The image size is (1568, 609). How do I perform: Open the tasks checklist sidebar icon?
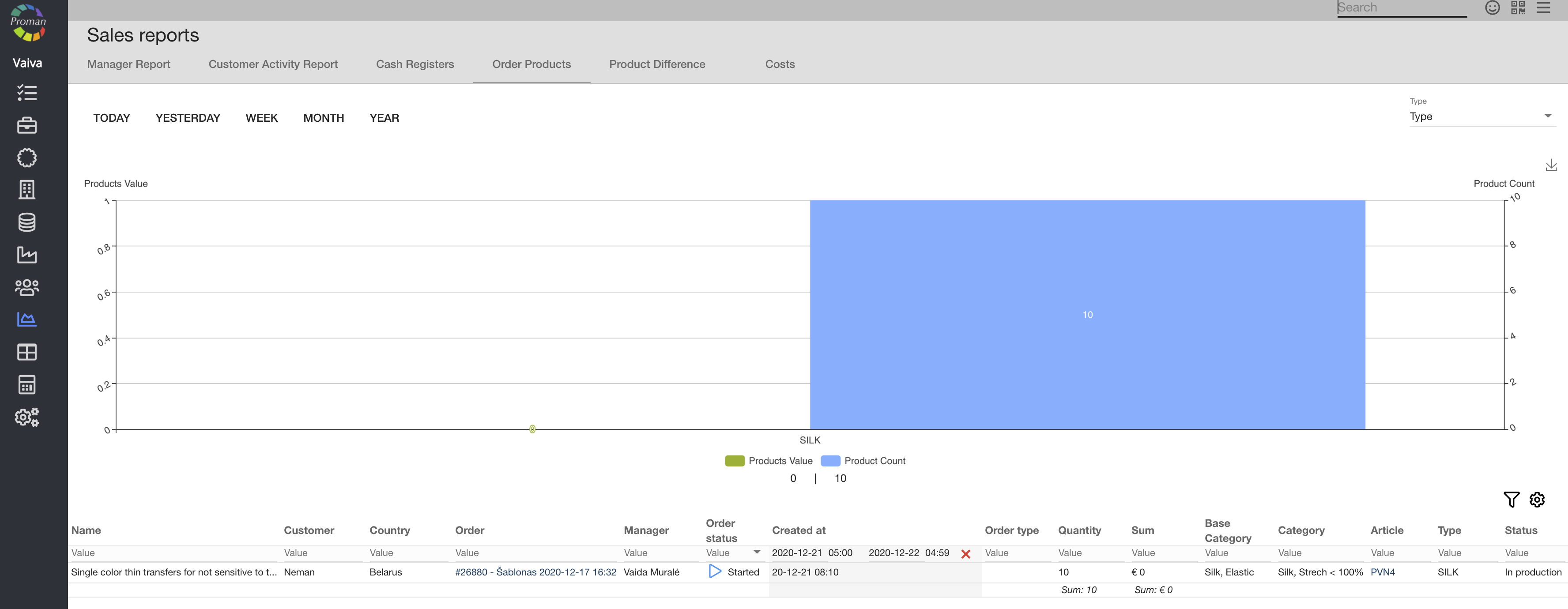(x=27, y=93)
